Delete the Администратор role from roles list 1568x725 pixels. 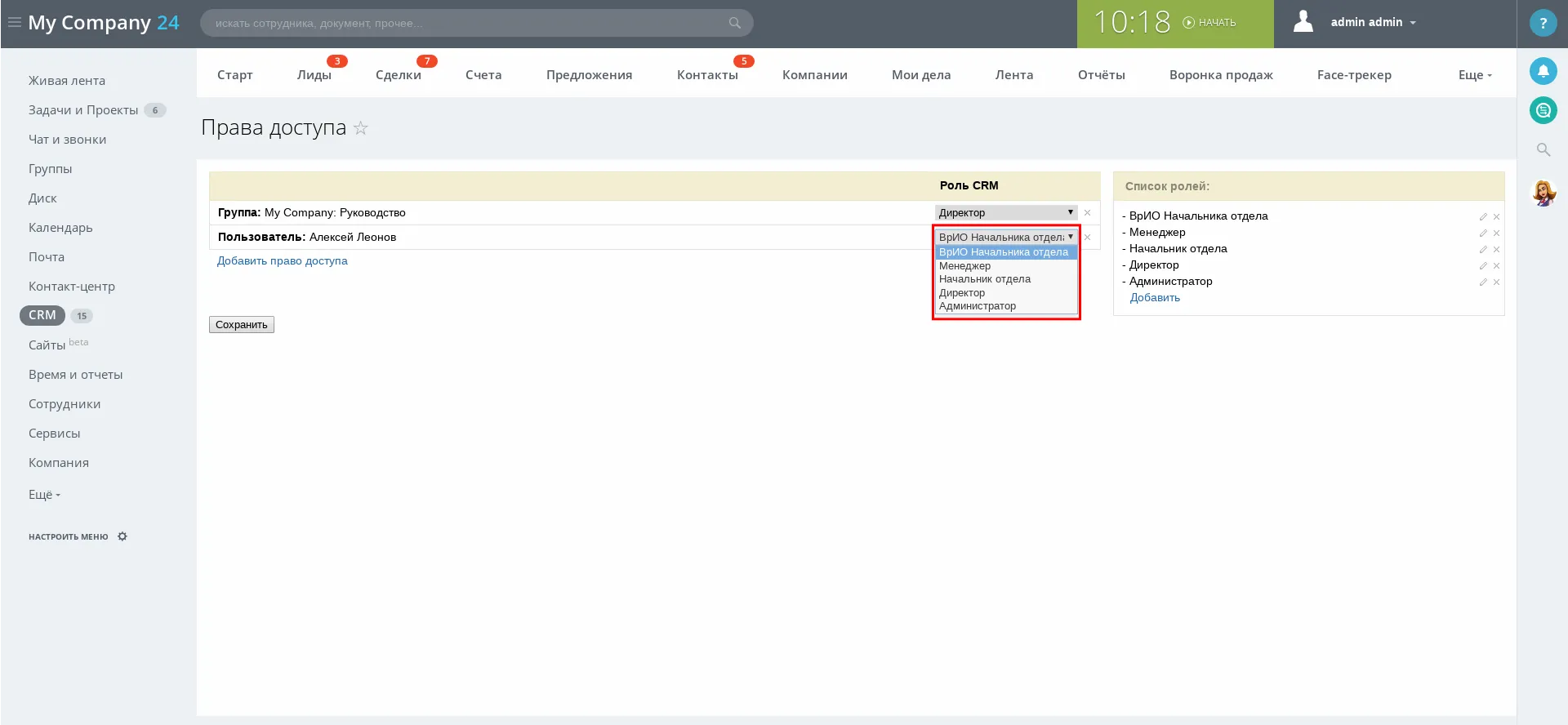(1496, 282)
